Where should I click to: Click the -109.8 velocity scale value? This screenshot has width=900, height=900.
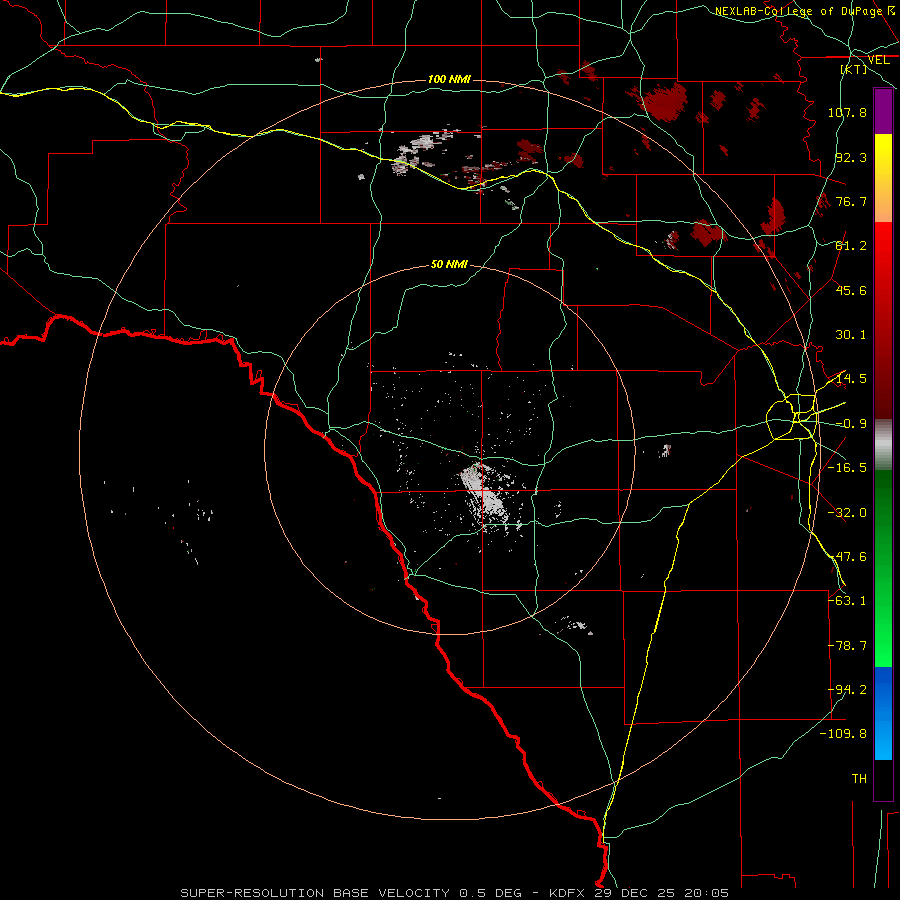tap(844, 734)
